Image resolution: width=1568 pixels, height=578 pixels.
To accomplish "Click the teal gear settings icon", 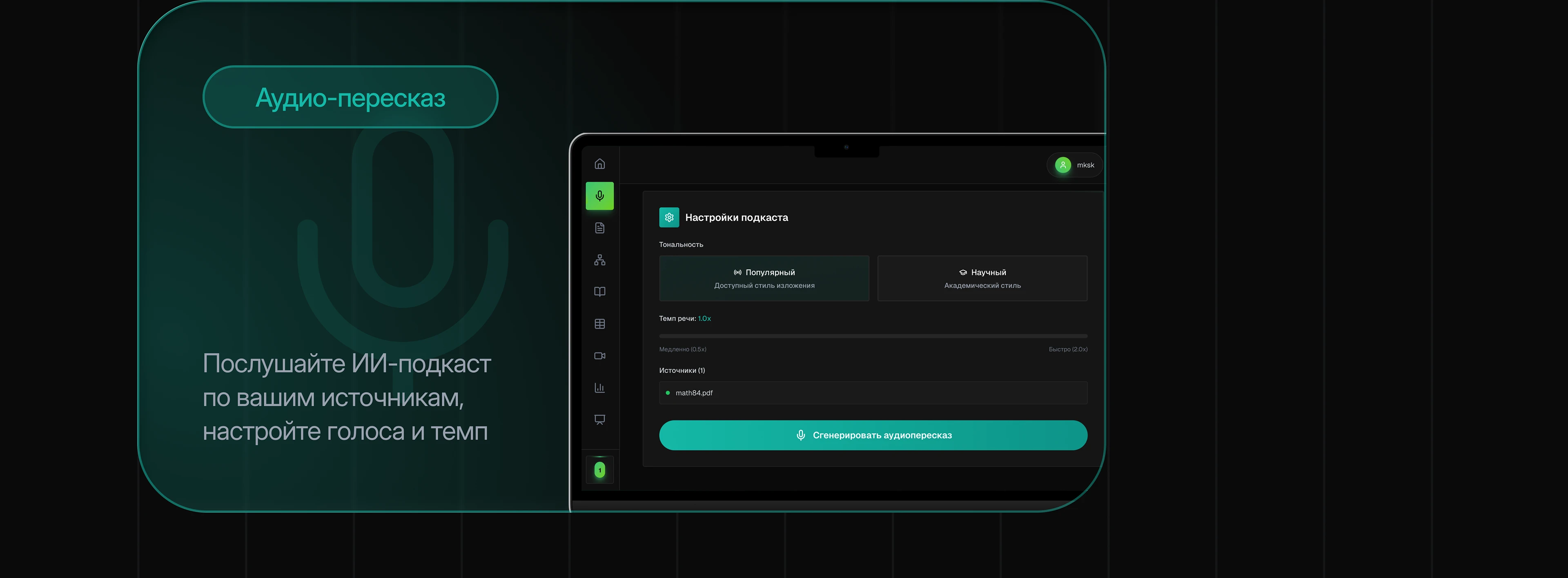I will point(669,217).
